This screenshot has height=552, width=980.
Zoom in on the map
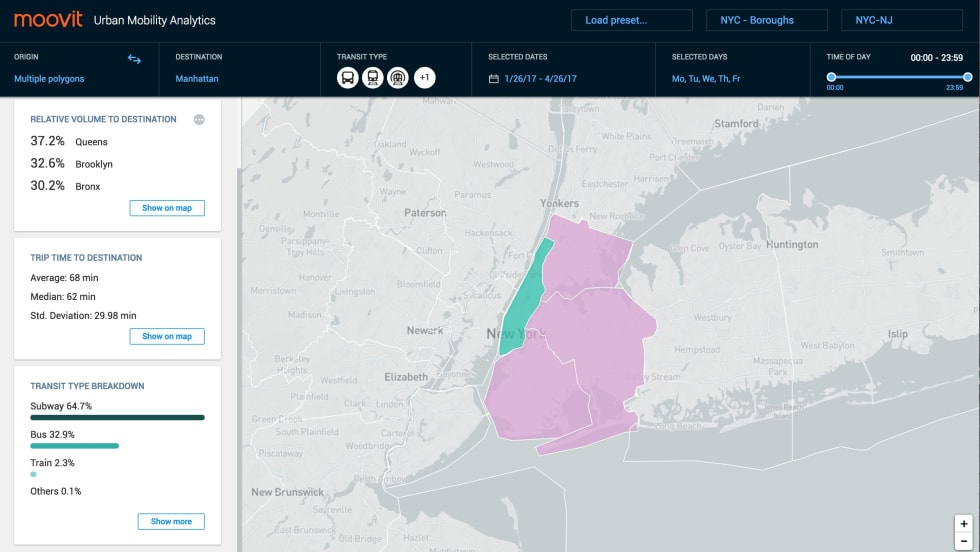(963, 524)
